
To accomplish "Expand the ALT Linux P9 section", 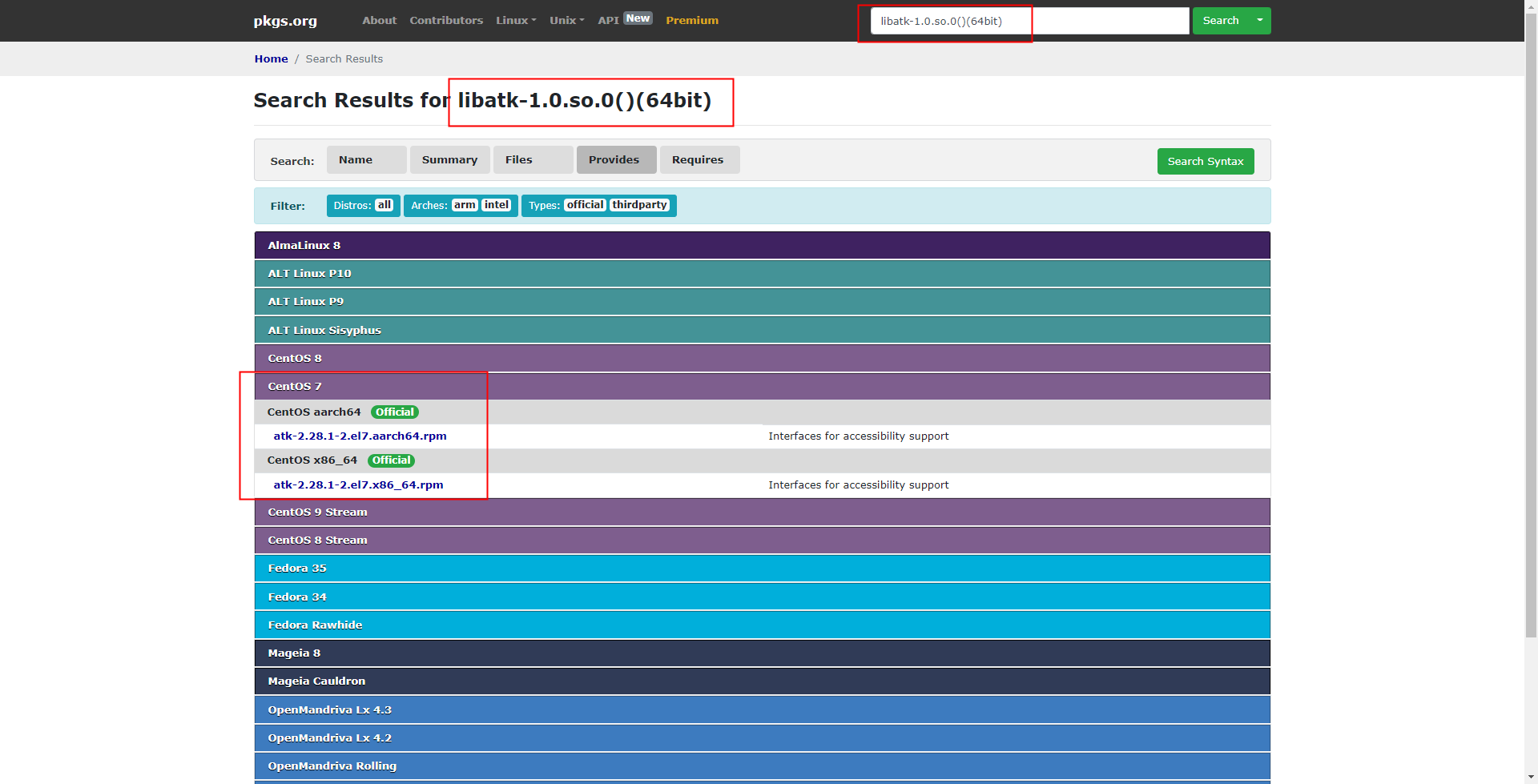I will 762,301.
